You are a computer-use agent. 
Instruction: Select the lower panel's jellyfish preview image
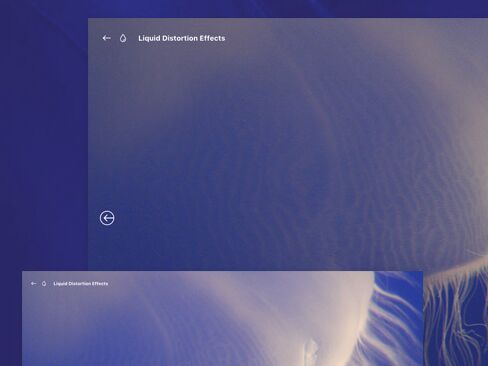pos(222,319)
